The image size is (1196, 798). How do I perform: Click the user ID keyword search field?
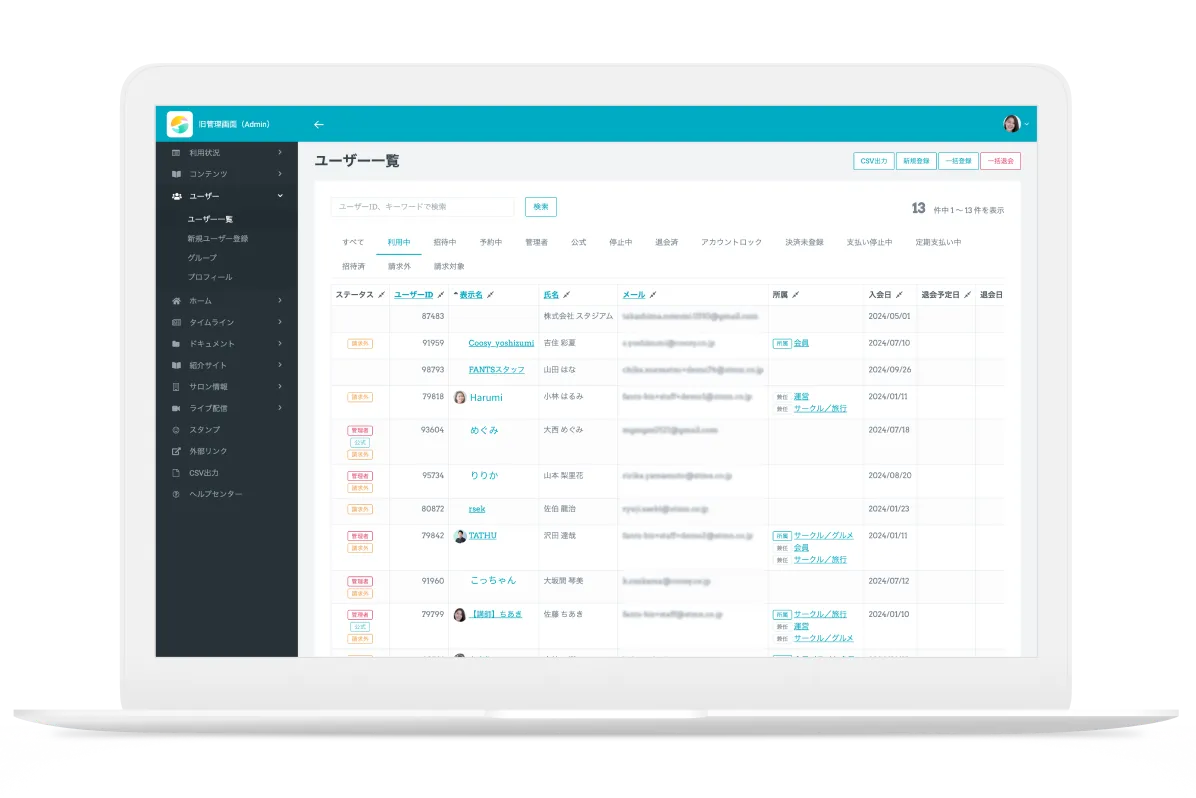pos(423,207)
